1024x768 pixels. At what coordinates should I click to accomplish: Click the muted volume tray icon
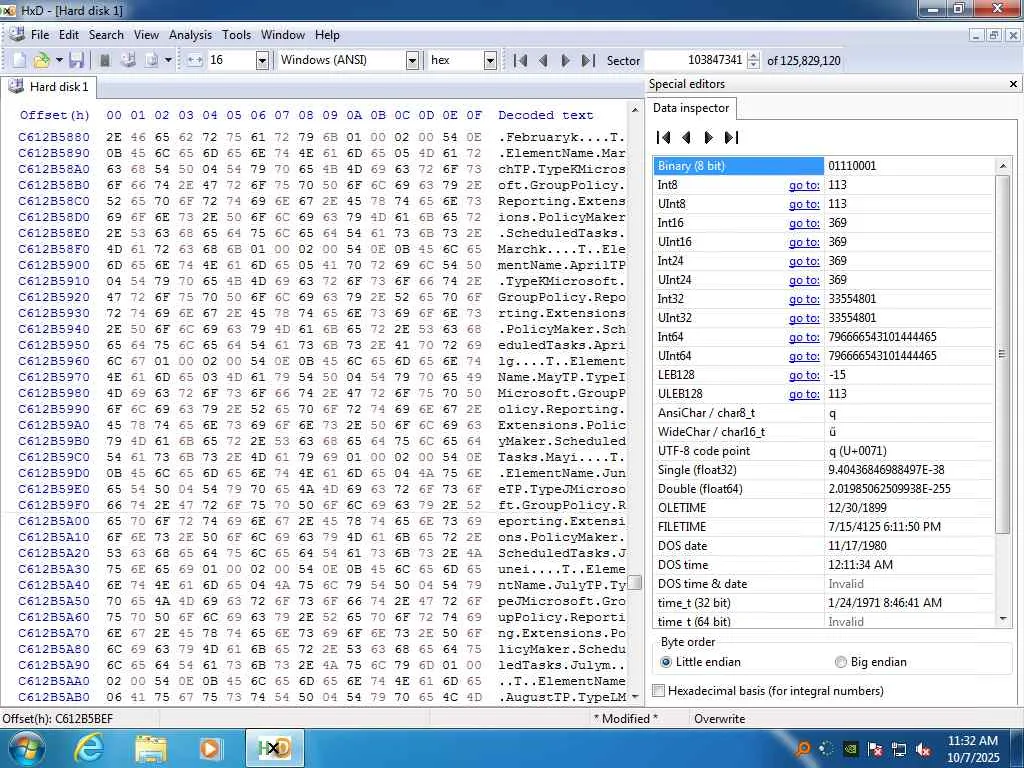pos(923,749)
